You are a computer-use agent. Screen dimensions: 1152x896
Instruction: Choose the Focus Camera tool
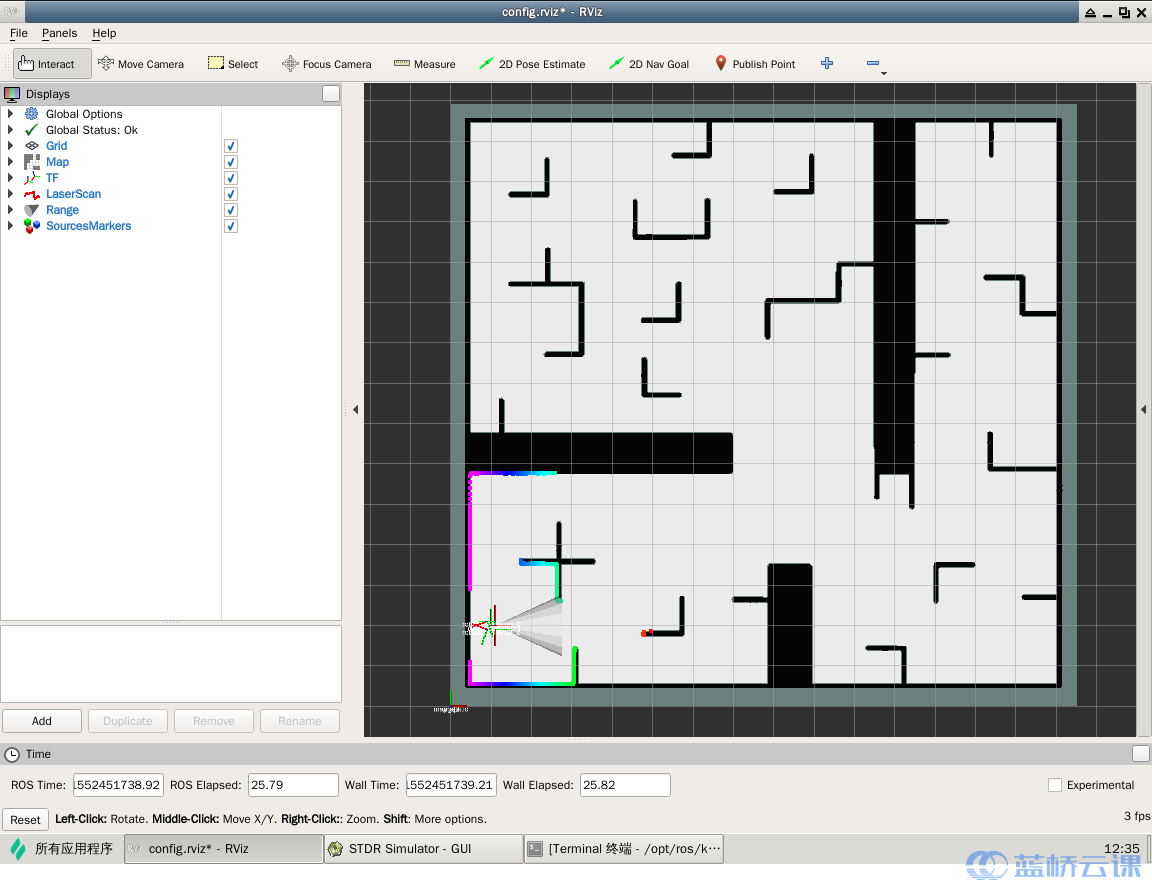(326, 64)
